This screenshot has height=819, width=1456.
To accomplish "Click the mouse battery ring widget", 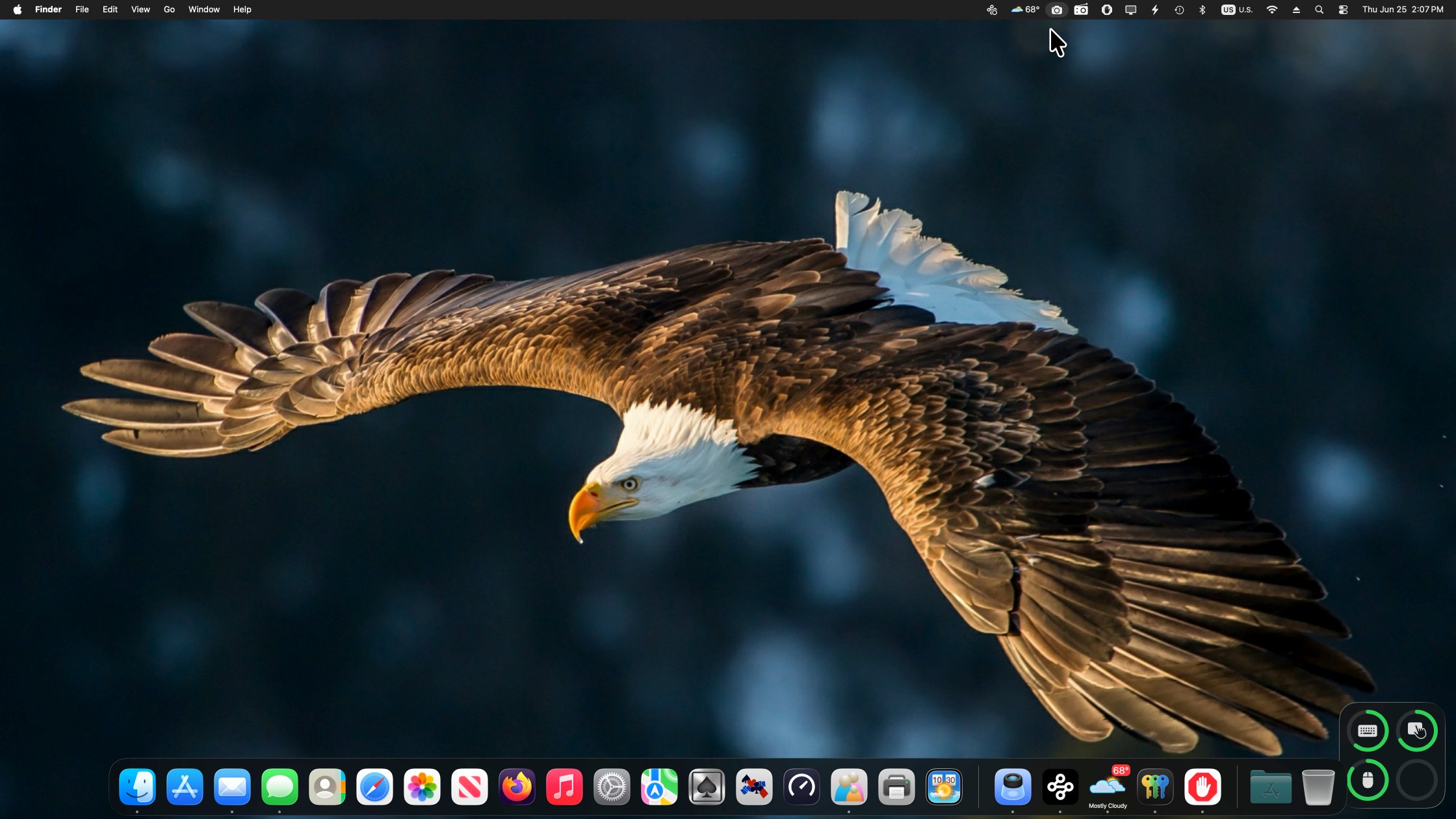I will pos(1368,779).
